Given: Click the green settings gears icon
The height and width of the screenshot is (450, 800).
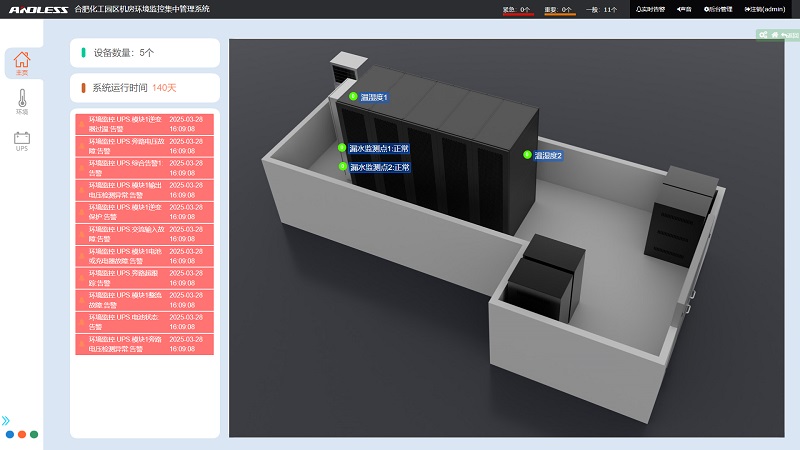Looking at the screenshot, I should pyautogui.click(x=763, y=35).
